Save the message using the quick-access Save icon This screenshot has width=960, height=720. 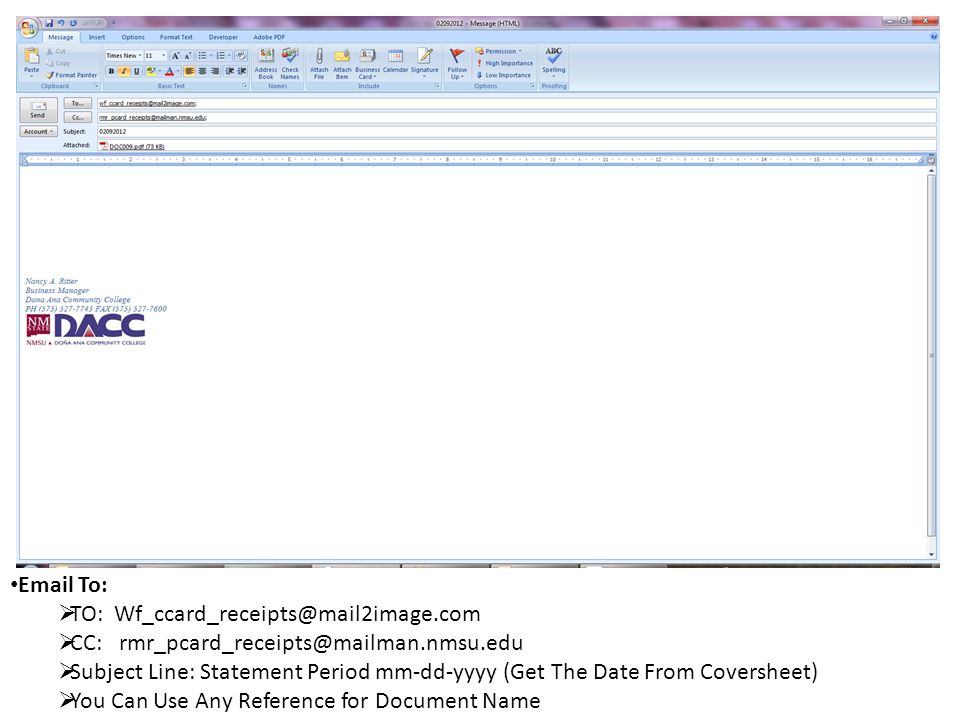[x=49, y=23]
